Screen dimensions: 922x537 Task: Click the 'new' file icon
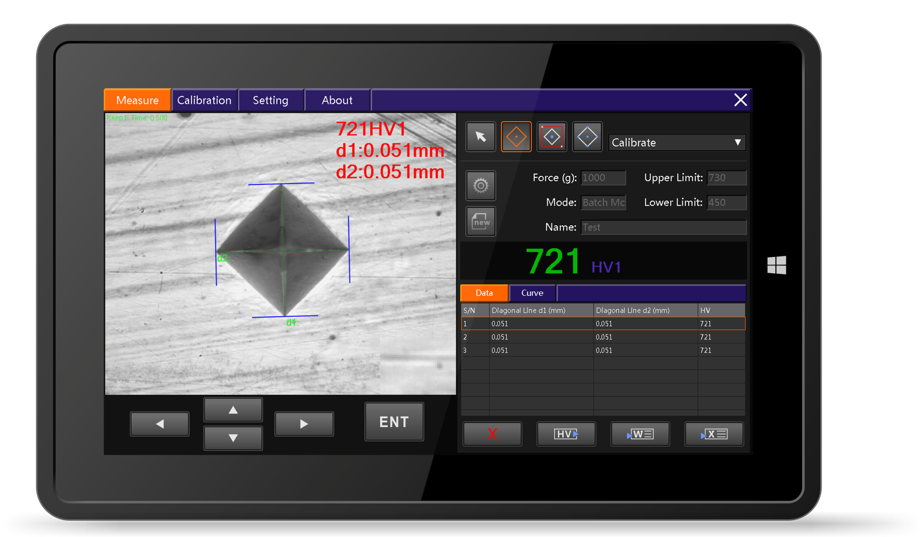point(481,221)
